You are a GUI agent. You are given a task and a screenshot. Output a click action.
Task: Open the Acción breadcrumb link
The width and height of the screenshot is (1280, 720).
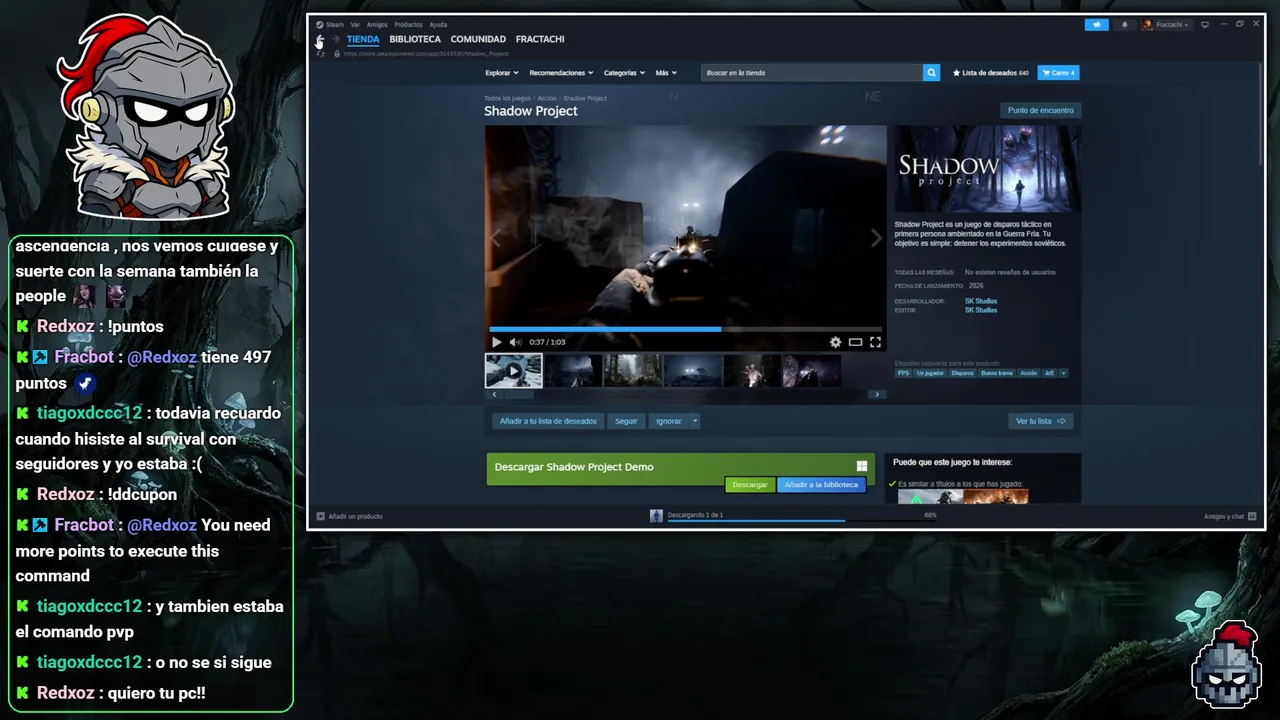coord(546,98)
